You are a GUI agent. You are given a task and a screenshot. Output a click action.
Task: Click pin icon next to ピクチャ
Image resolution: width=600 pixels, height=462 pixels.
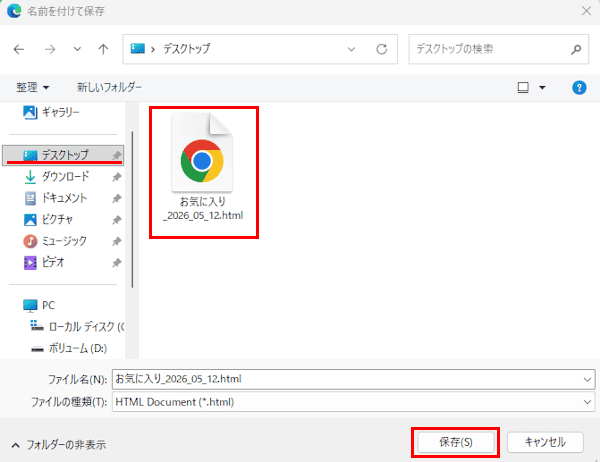tap(117, 219)
